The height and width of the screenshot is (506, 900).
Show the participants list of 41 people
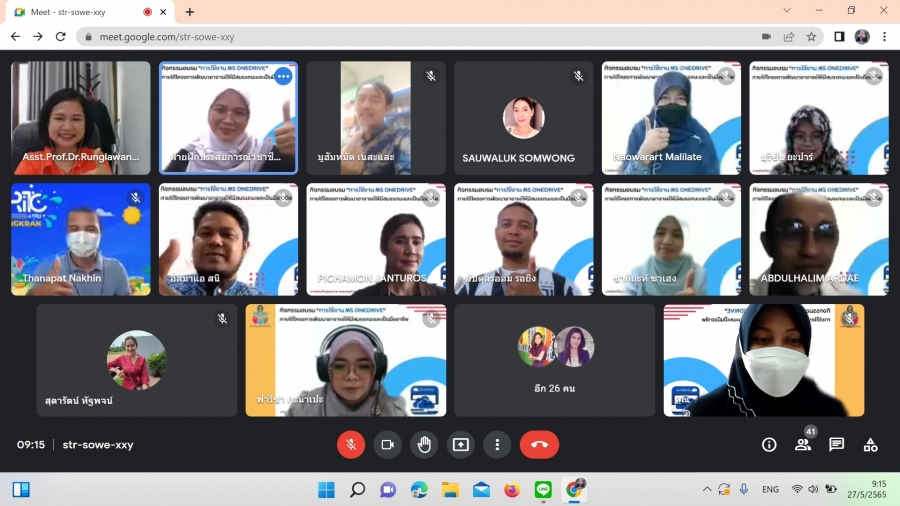(803, 445)
